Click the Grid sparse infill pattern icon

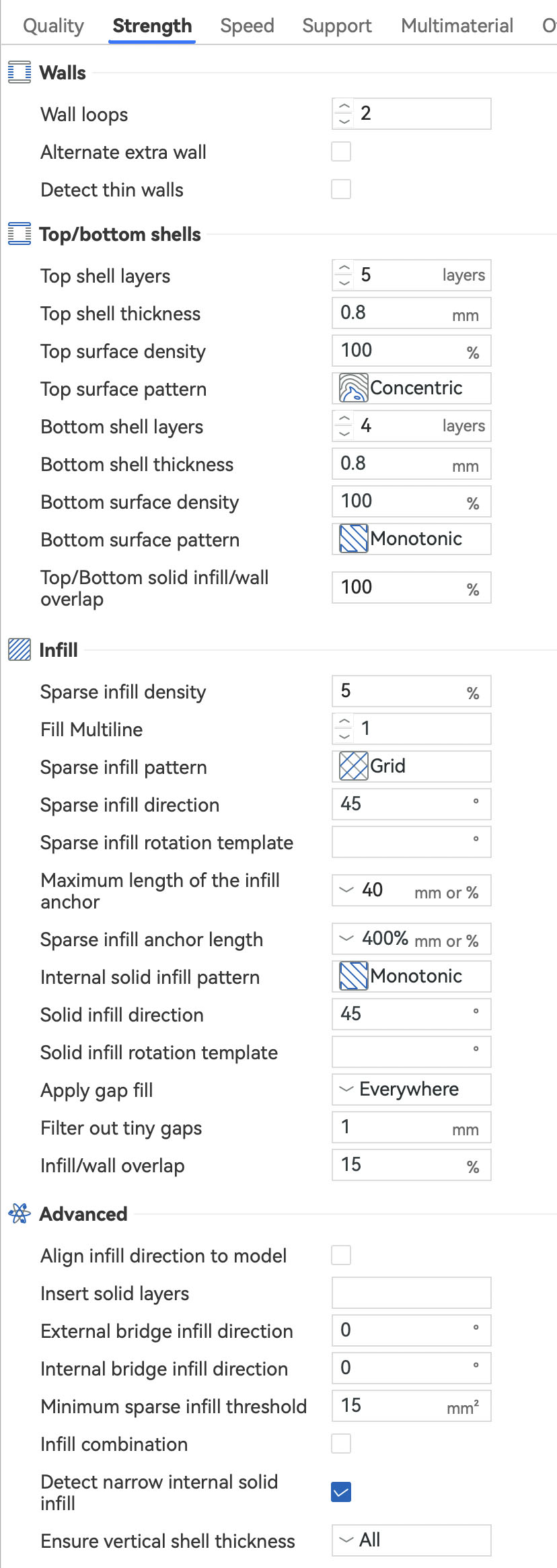[x=353, y=767]
